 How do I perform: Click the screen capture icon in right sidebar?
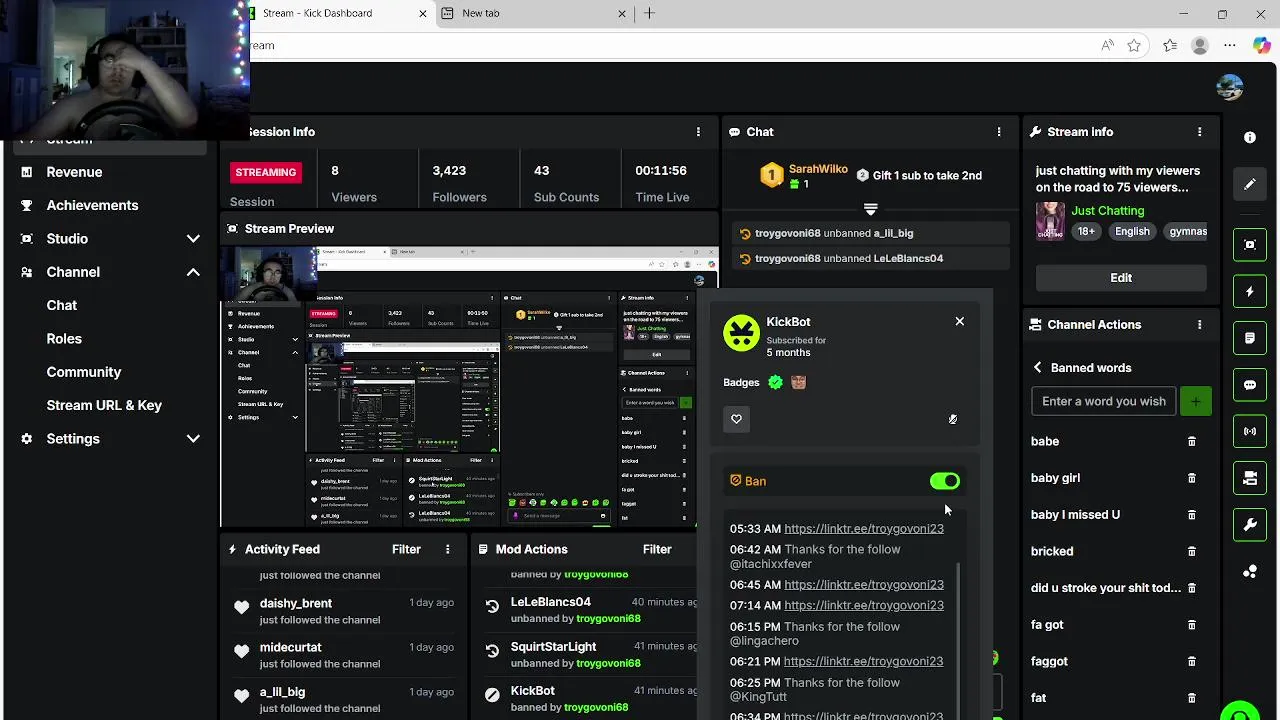click(1250, 245)
